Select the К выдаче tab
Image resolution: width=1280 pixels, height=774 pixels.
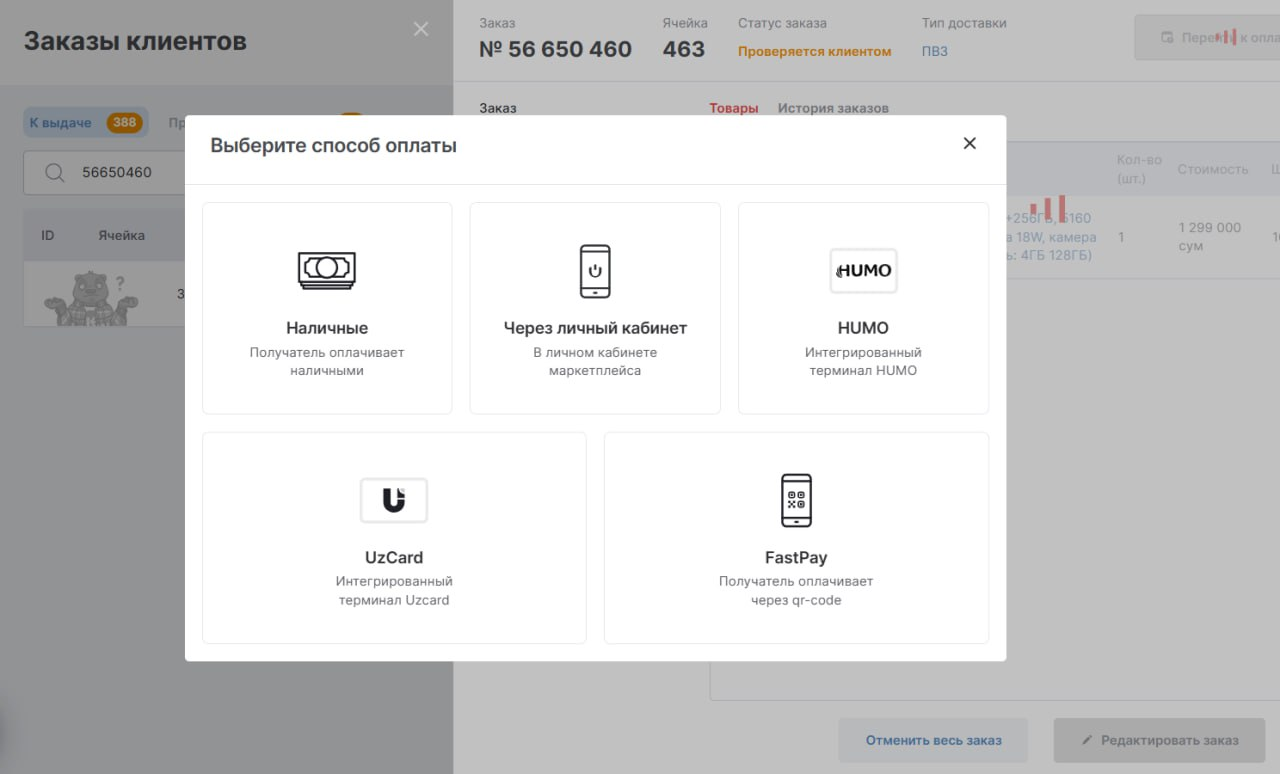pyautogui.click(x=61, y=123)
